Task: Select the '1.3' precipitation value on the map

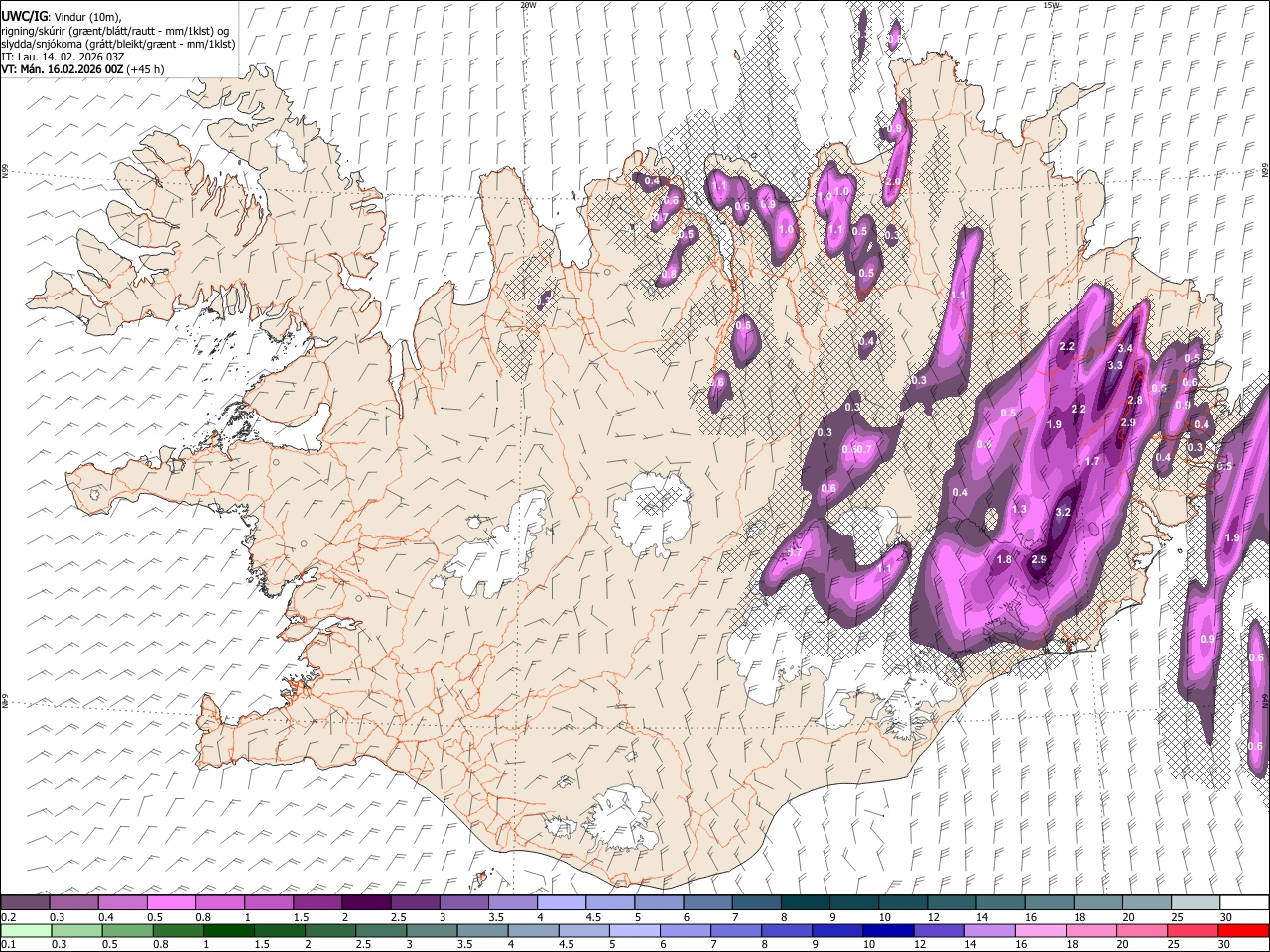Action: [1019, 509]
